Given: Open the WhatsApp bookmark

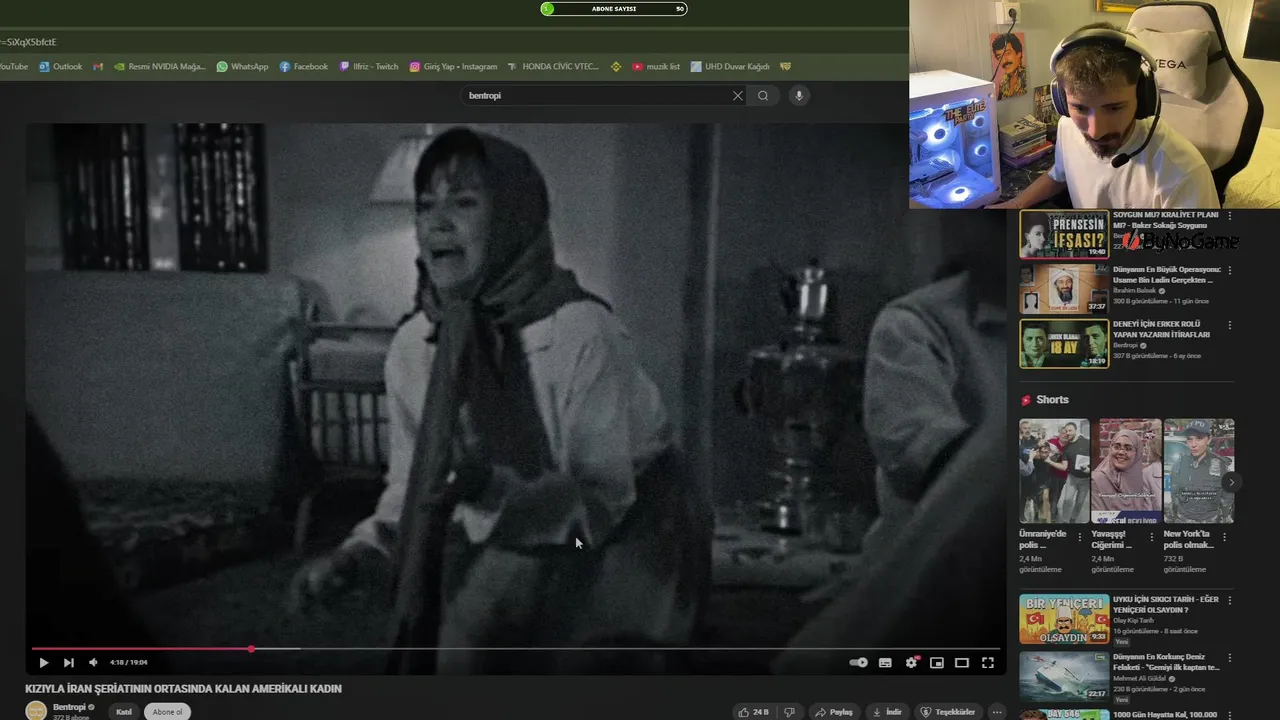Looking at the screenshot, I should click(x=243, y=67).
